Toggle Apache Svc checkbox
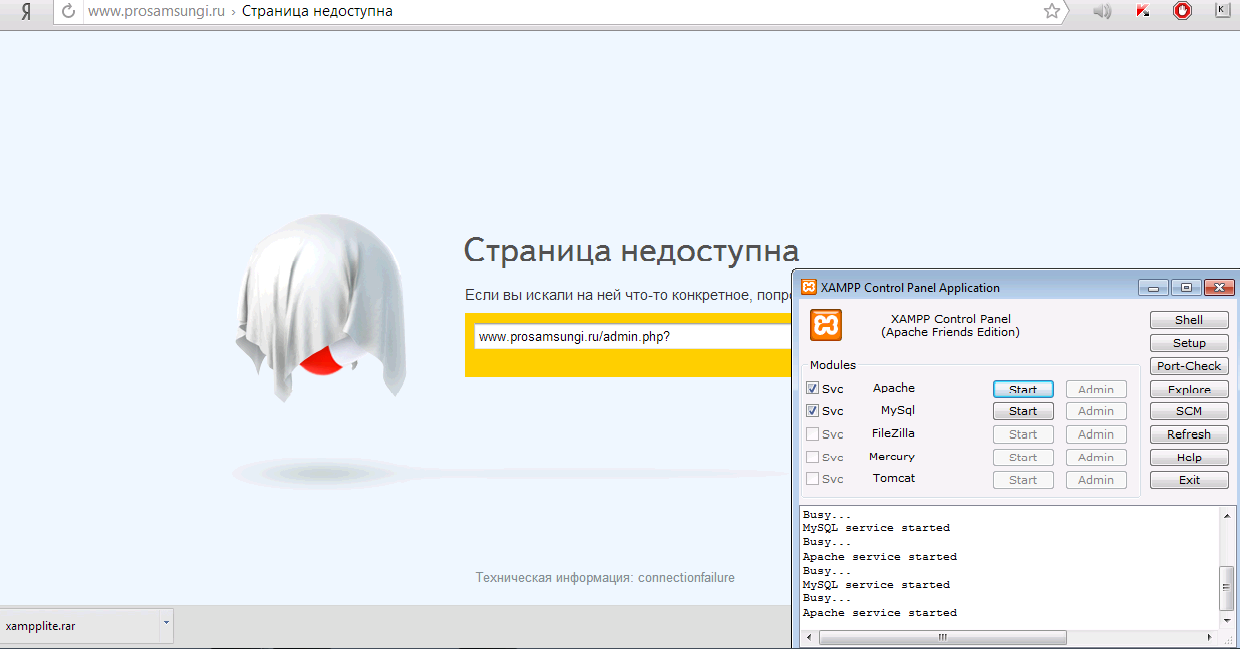The height and width of the screenshot is (649, 1240). click(813, 388)
